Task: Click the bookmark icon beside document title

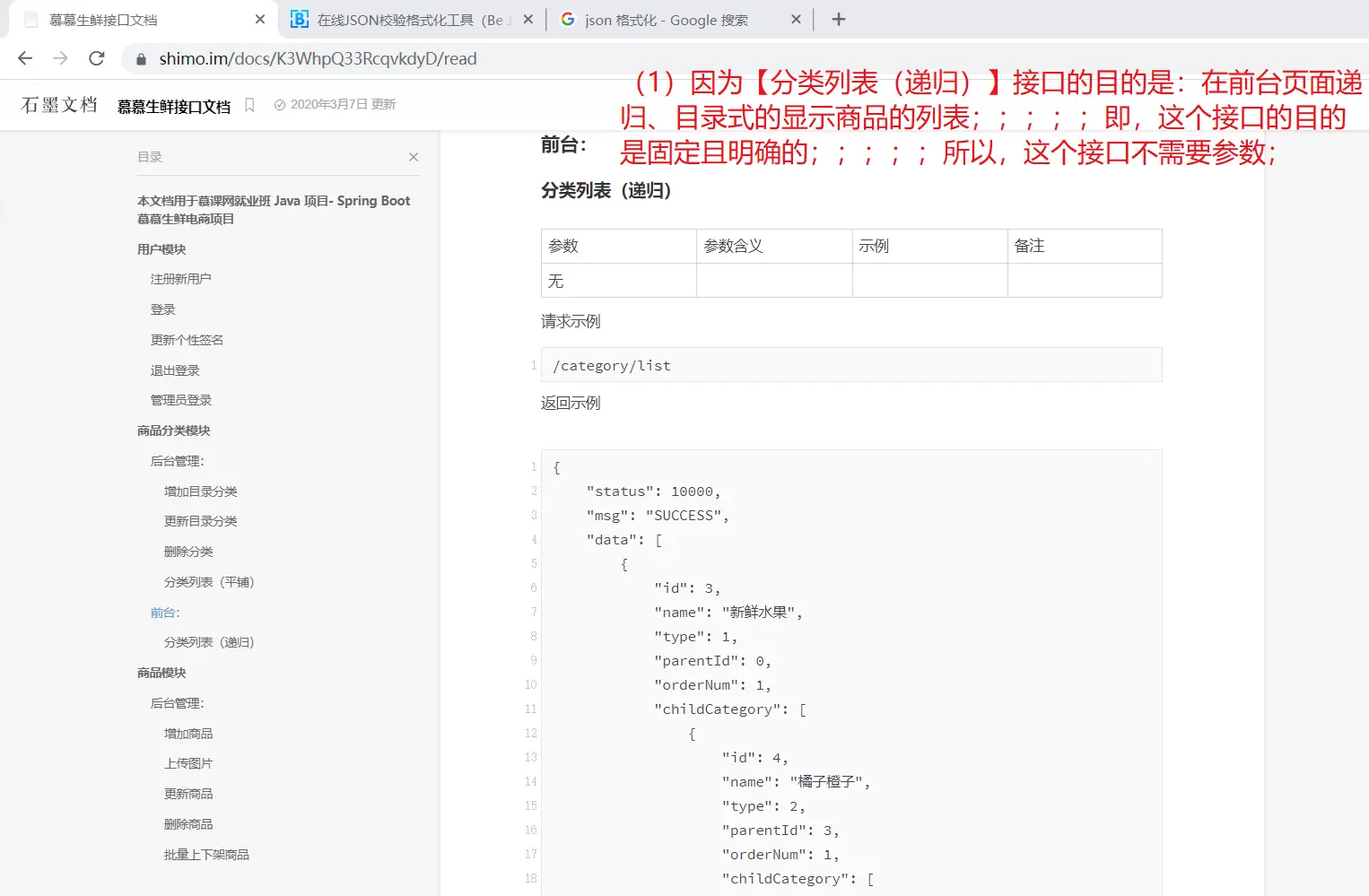Action: [x=249, y=105]
